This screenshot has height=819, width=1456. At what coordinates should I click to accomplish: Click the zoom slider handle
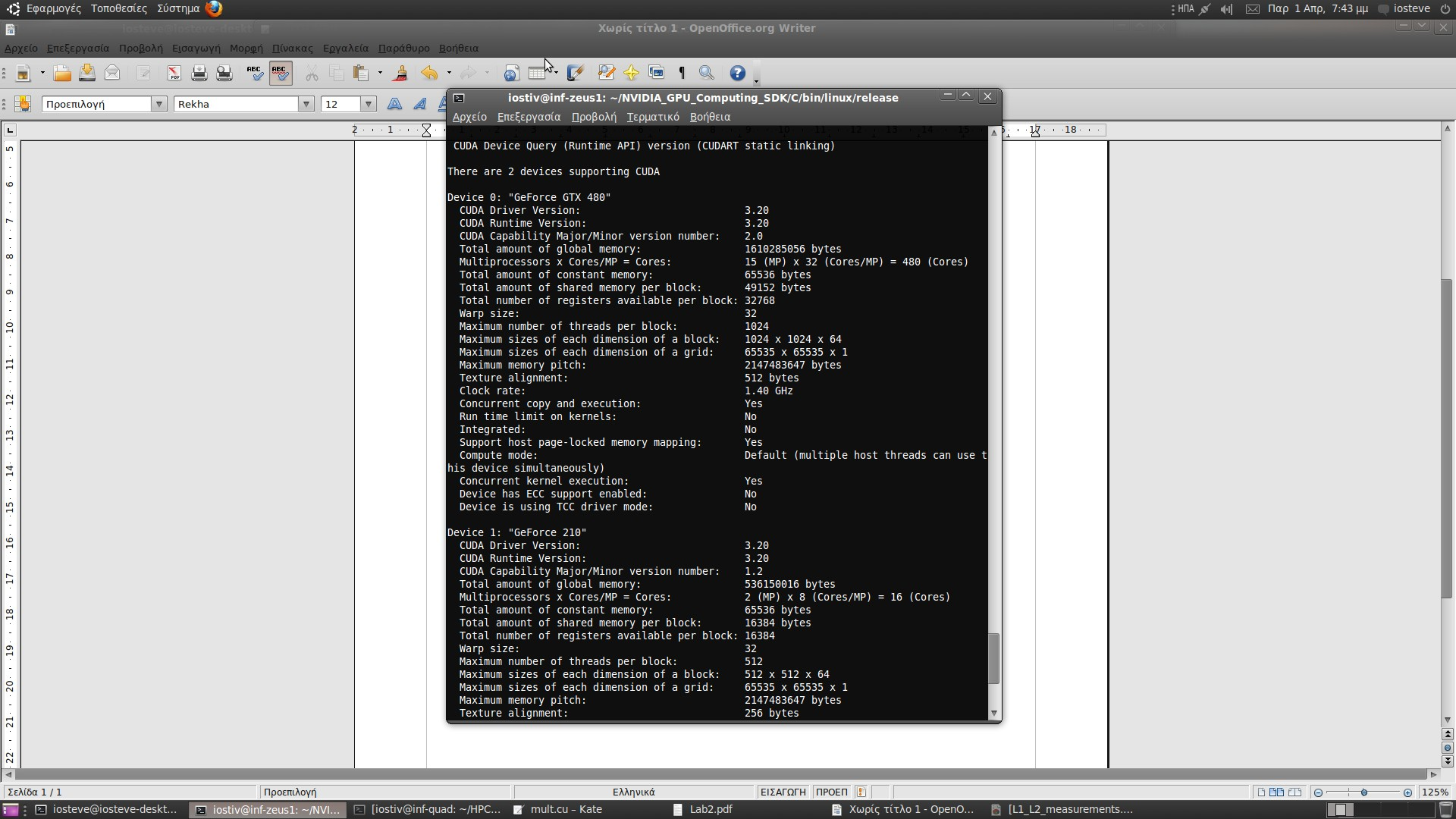point(1364,792)
